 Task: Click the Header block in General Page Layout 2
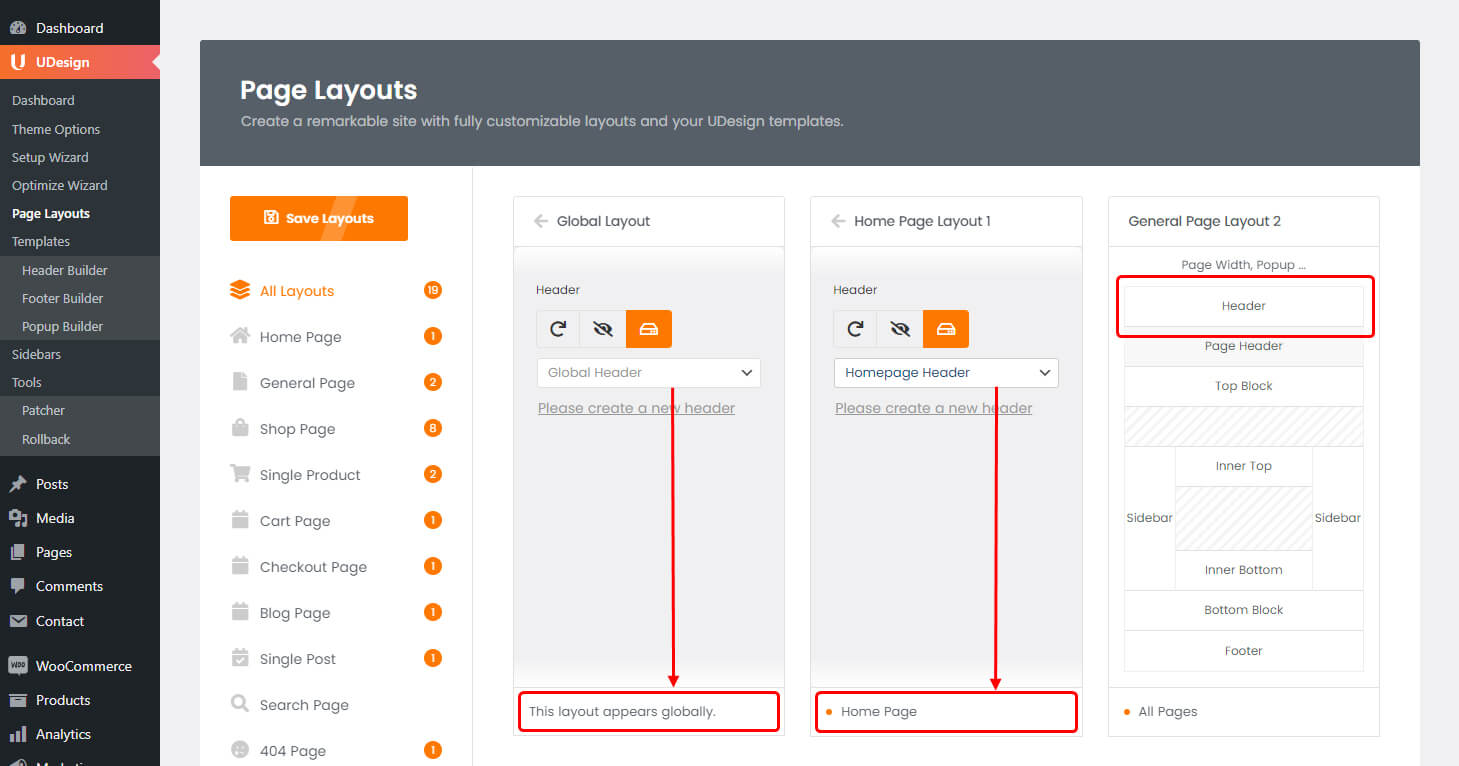tap(1243, 306)
